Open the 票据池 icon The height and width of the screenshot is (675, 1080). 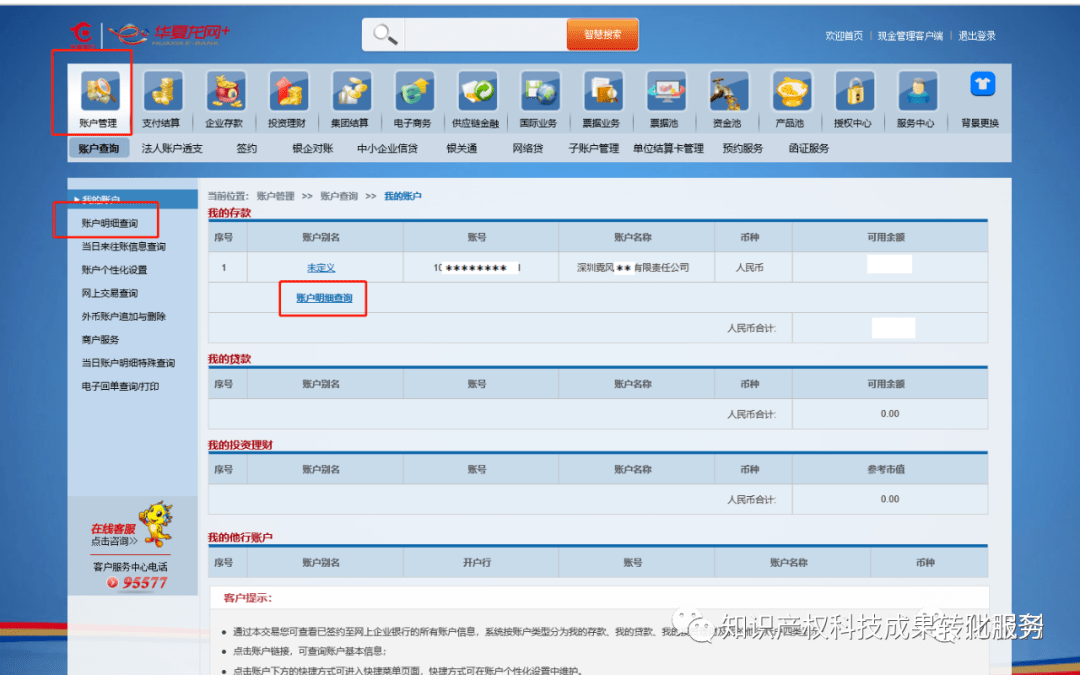click(x=666, y=98)
